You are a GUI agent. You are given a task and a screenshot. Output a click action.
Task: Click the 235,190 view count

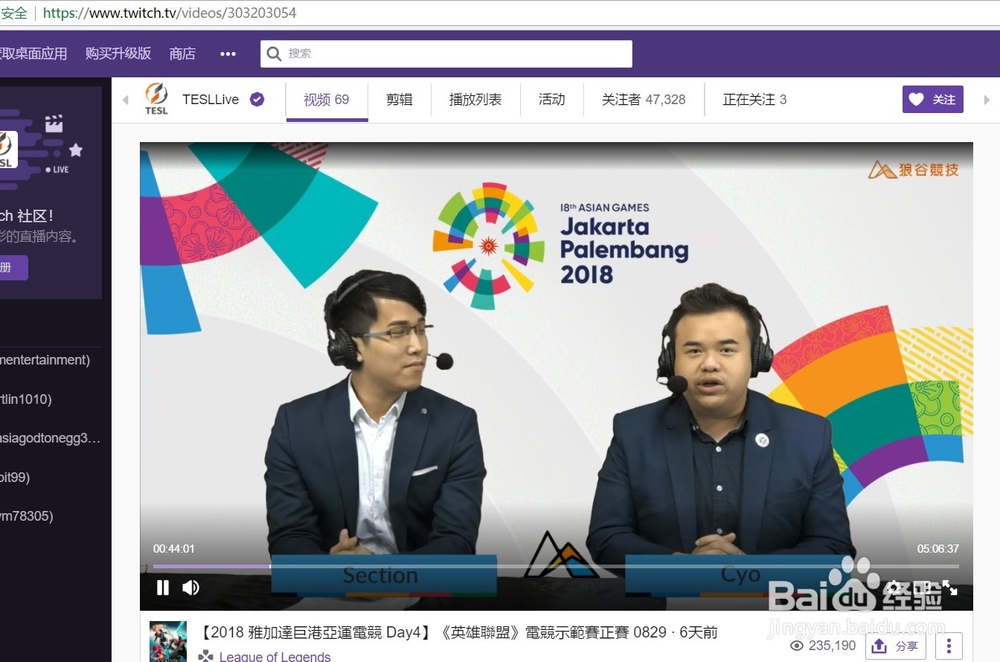pyautogui.click(x=823, y=645)
